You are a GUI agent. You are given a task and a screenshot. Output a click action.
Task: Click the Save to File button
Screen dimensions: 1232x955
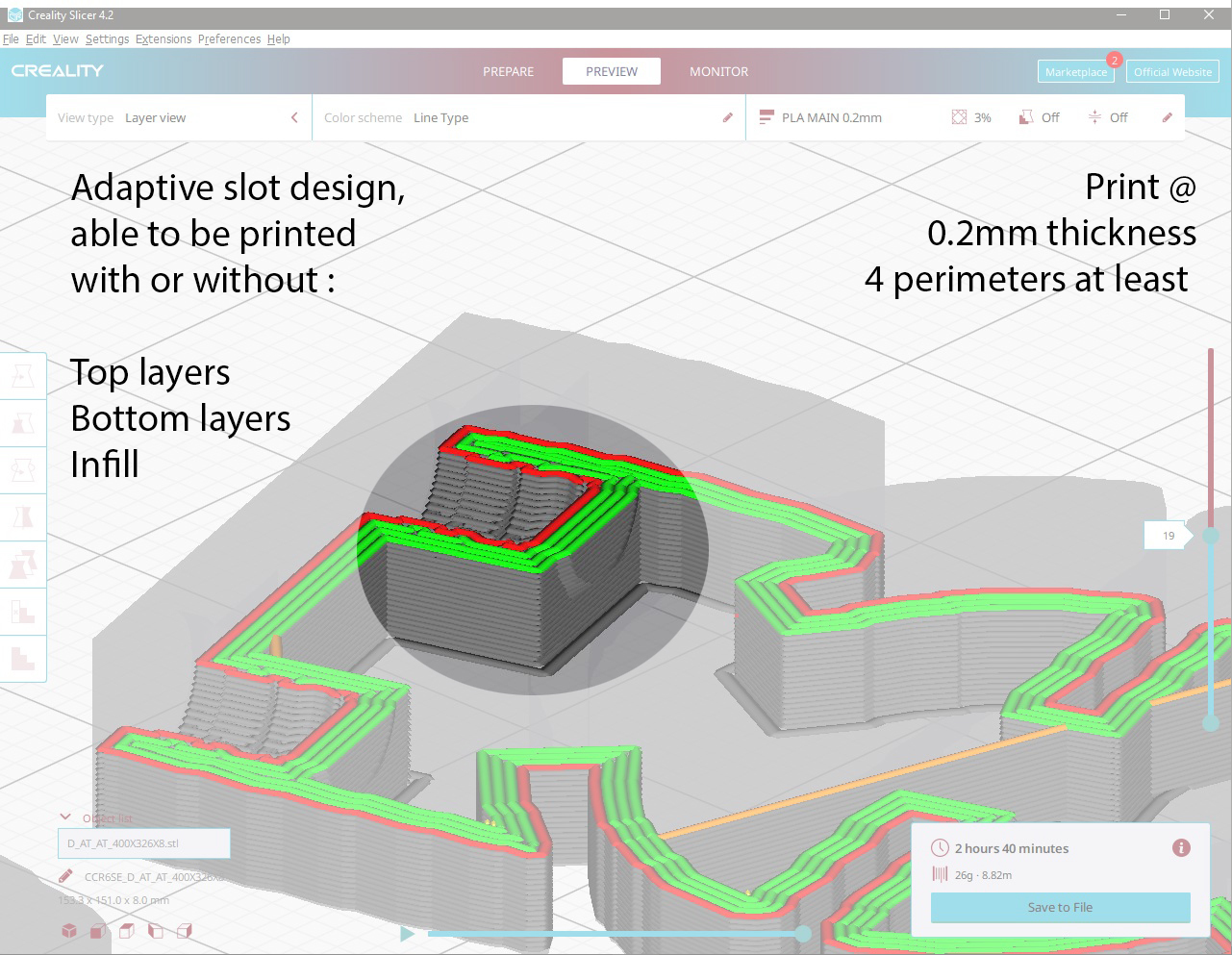click(x=1060, y=907)
